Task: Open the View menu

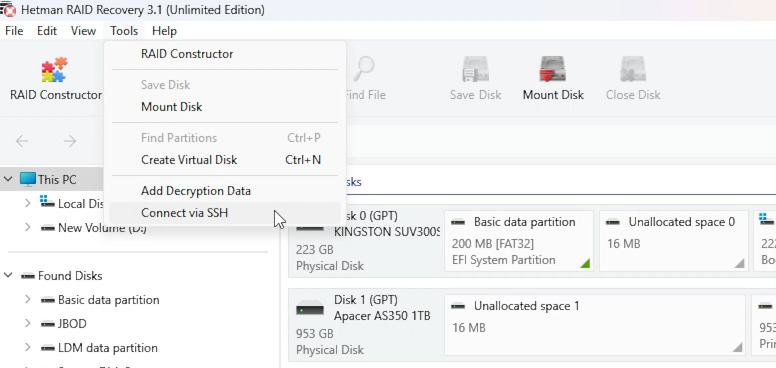Action: click(83, 31)
